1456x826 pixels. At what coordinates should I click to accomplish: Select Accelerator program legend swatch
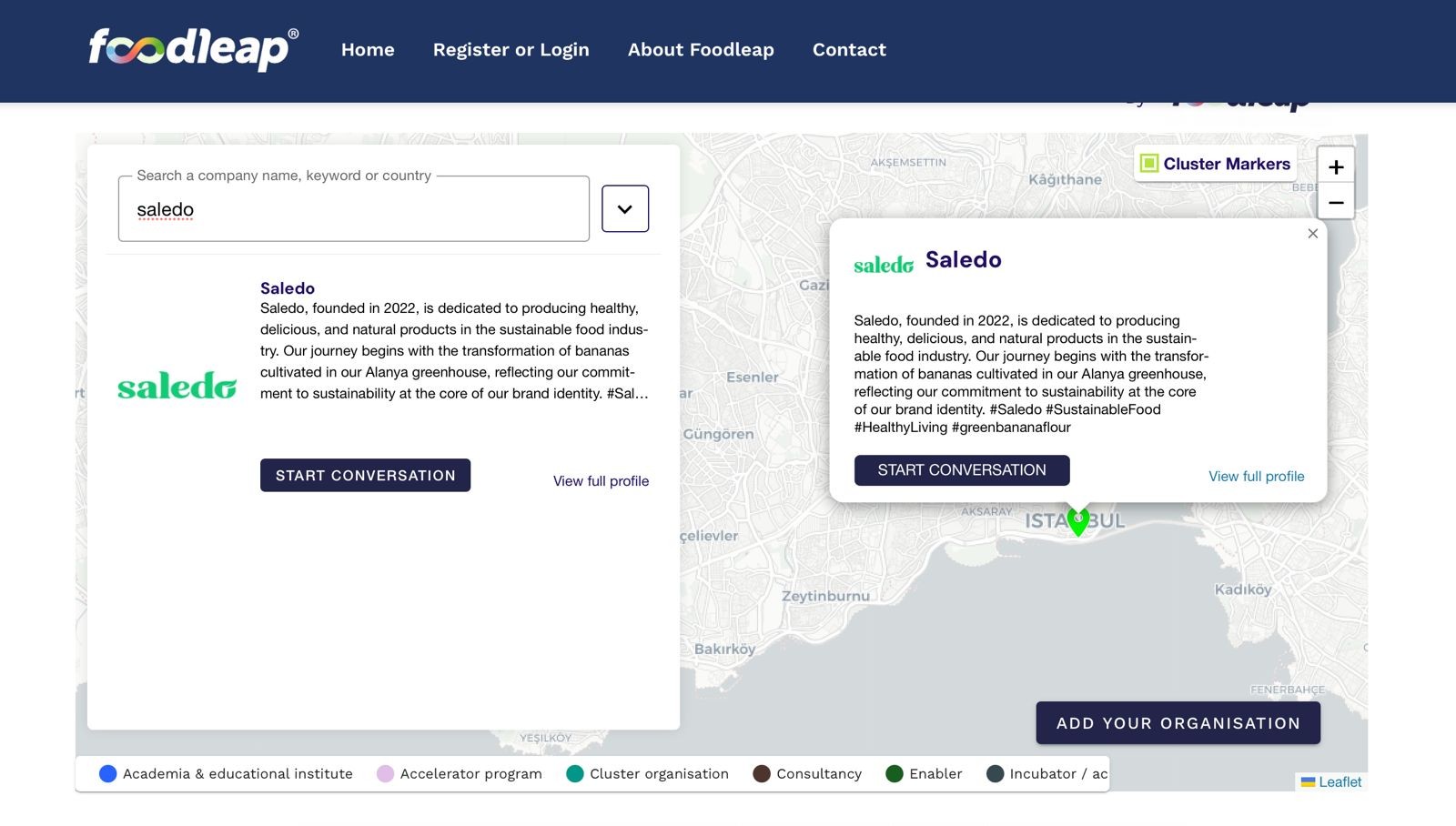click(x=385, y=774)
